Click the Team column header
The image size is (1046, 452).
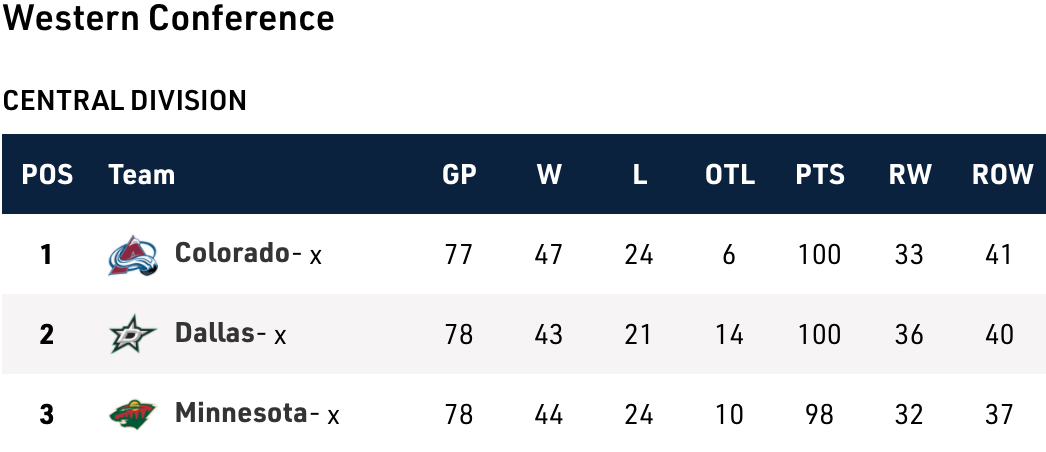(141, 175)
